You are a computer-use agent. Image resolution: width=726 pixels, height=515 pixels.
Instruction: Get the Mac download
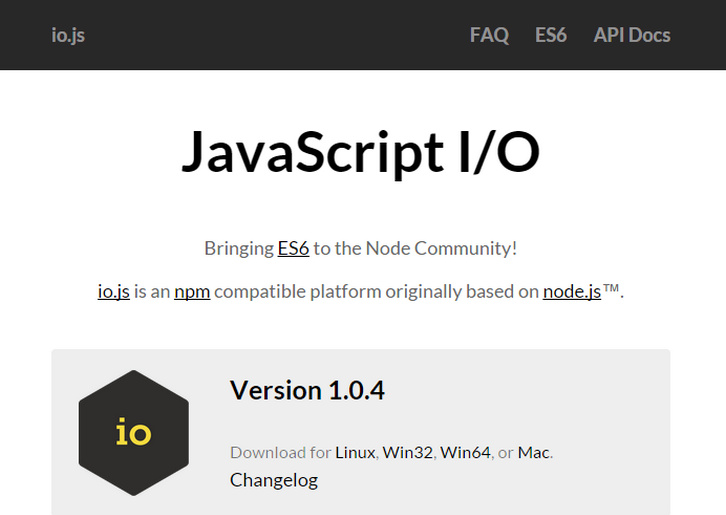pos(533,452)
